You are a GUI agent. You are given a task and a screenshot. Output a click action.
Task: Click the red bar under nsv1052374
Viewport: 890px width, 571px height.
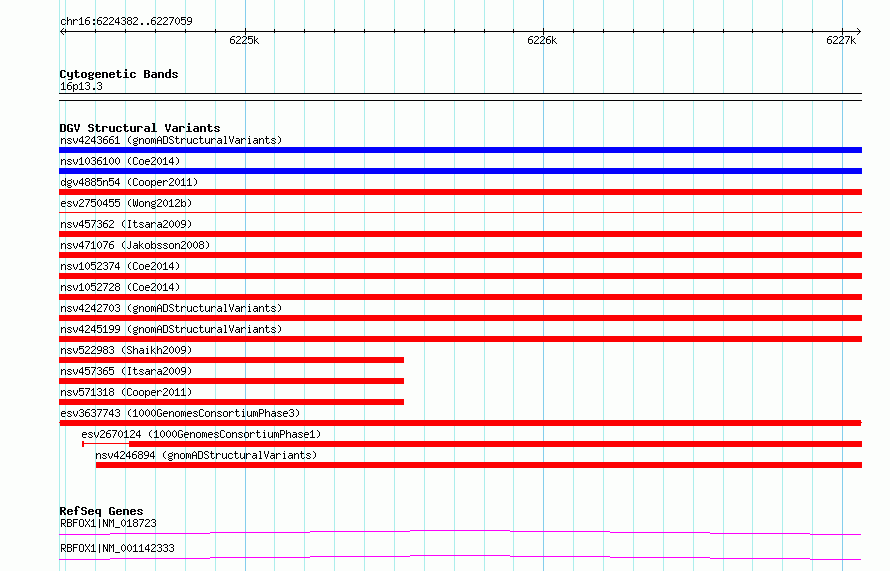point(460,276)
